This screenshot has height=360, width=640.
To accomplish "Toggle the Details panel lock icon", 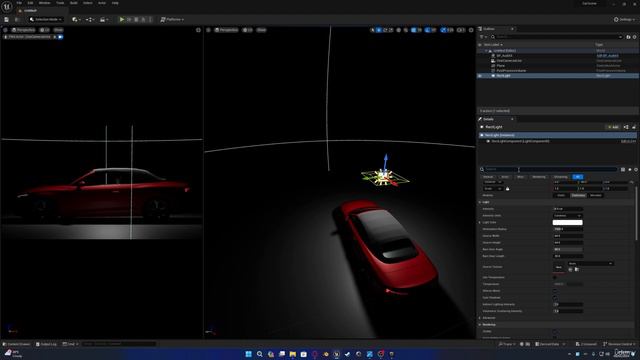I will tap(634, 127).
